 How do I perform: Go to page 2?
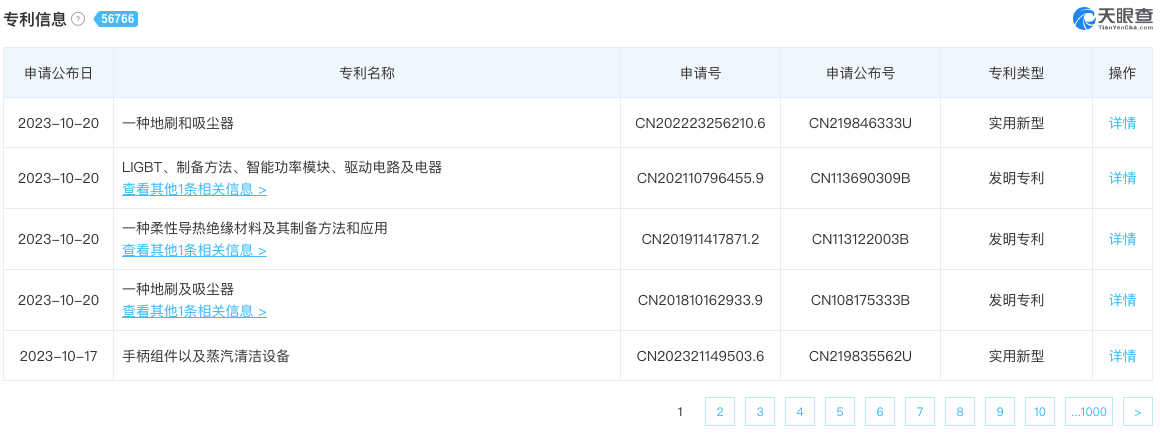coord(720,411)
